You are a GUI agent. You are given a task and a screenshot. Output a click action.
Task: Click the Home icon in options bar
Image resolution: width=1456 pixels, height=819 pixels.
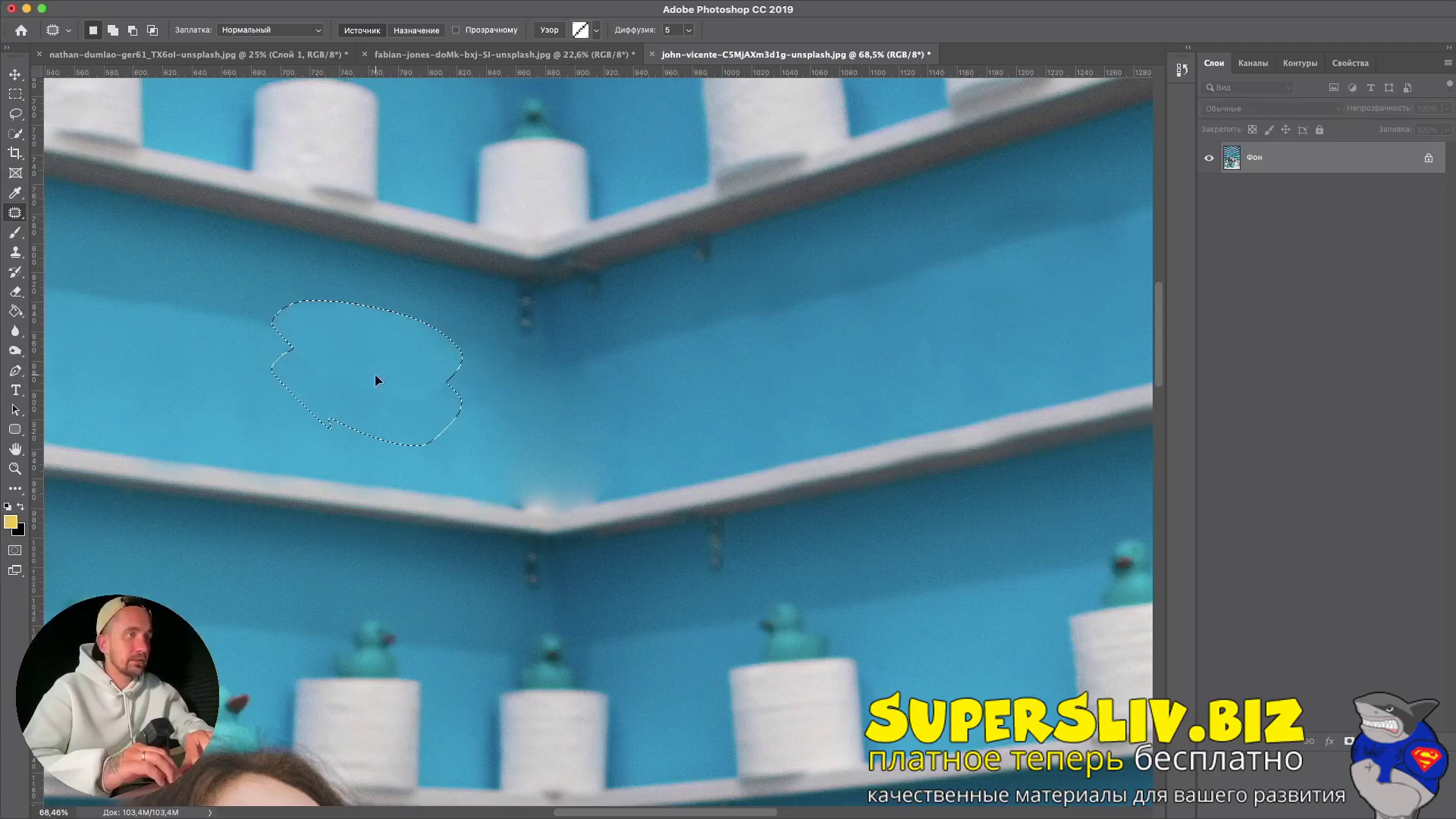click(21, 30)
